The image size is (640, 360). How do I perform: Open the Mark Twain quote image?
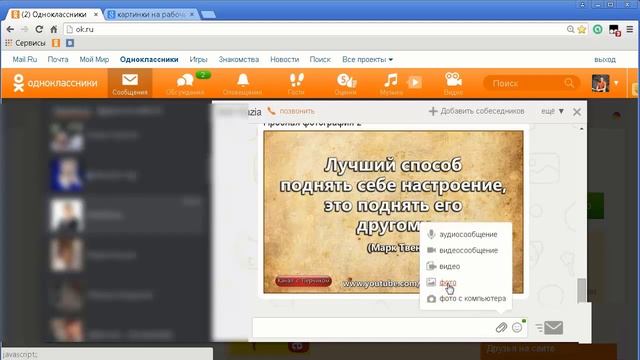point(393,212)
